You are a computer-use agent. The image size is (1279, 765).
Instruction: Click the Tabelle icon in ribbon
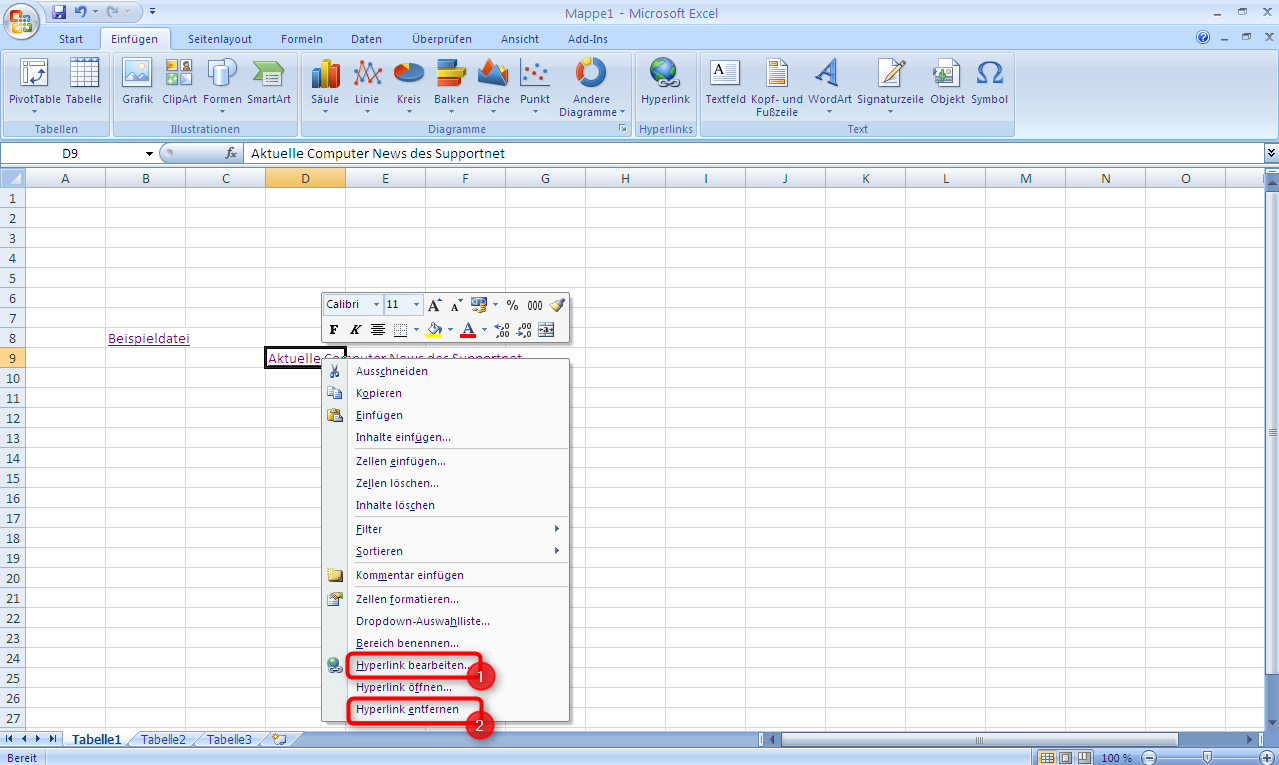(84, 82)
